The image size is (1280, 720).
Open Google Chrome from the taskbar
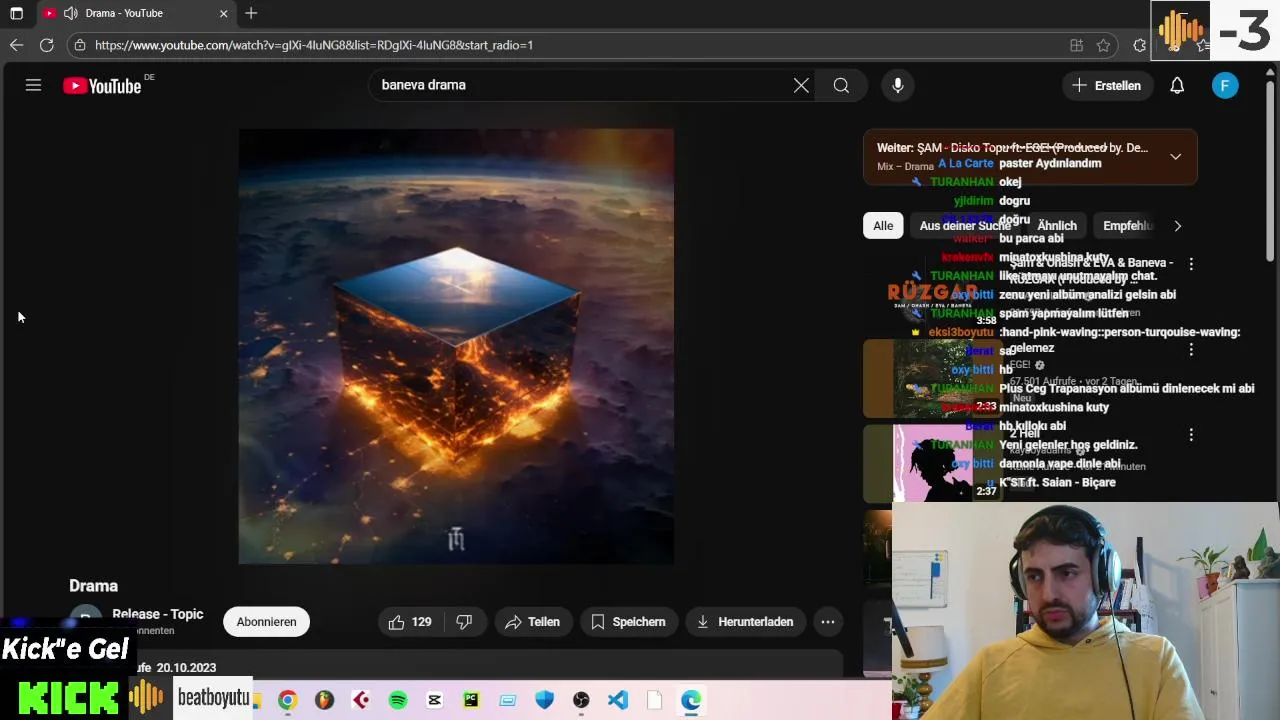(287, 700)
